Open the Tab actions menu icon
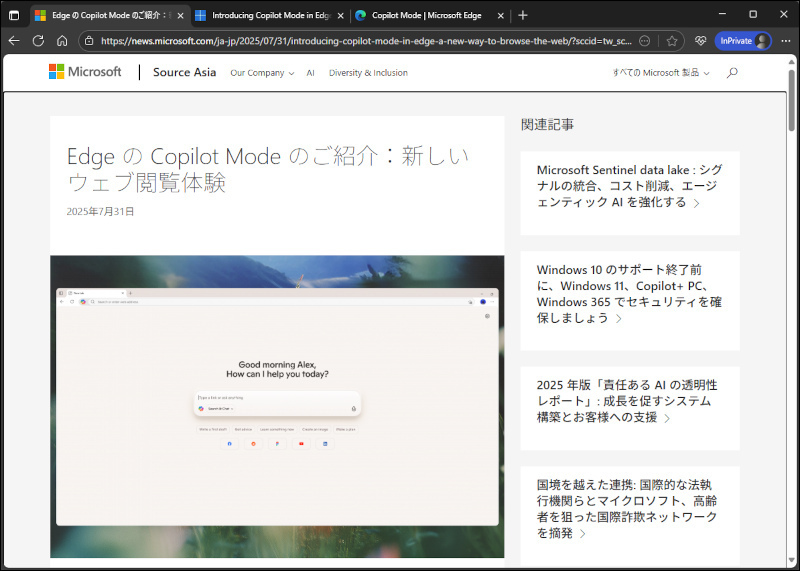The width and height of the screenshot is (800, 571). tap(14, 15)
